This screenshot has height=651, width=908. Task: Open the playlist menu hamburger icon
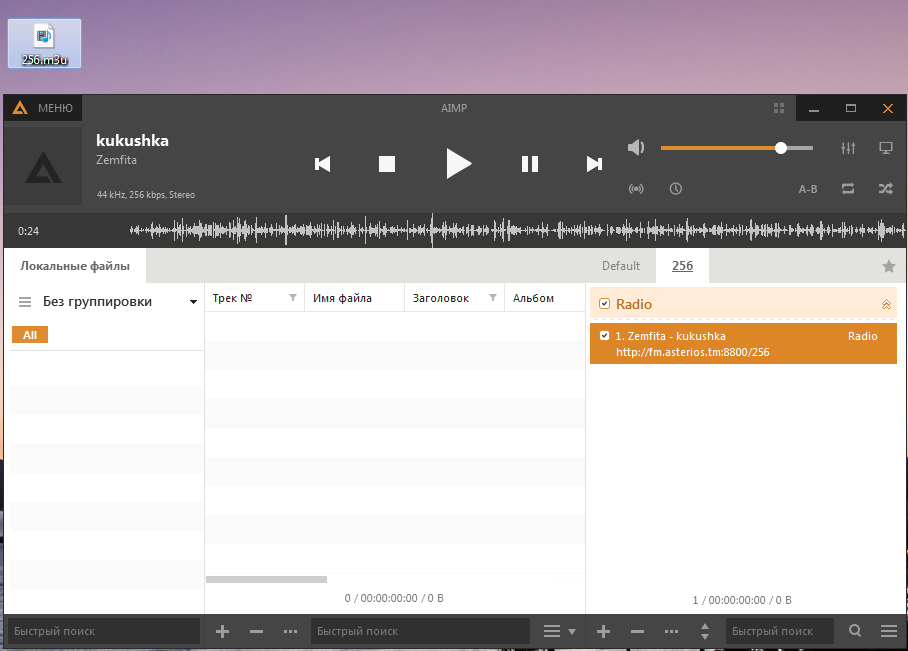click(889, 631)
